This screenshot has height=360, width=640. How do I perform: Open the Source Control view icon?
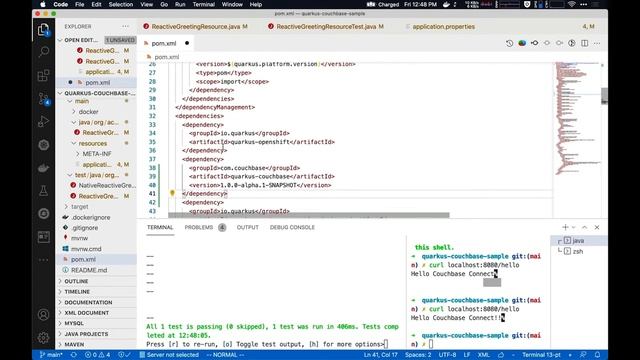(x=43, y=98)
